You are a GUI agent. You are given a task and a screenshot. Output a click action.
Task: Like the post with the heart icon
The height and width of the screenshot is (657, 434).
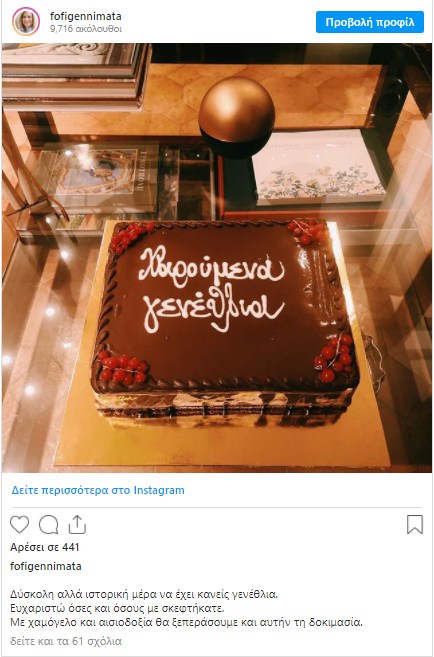click(x=20, y=525)
